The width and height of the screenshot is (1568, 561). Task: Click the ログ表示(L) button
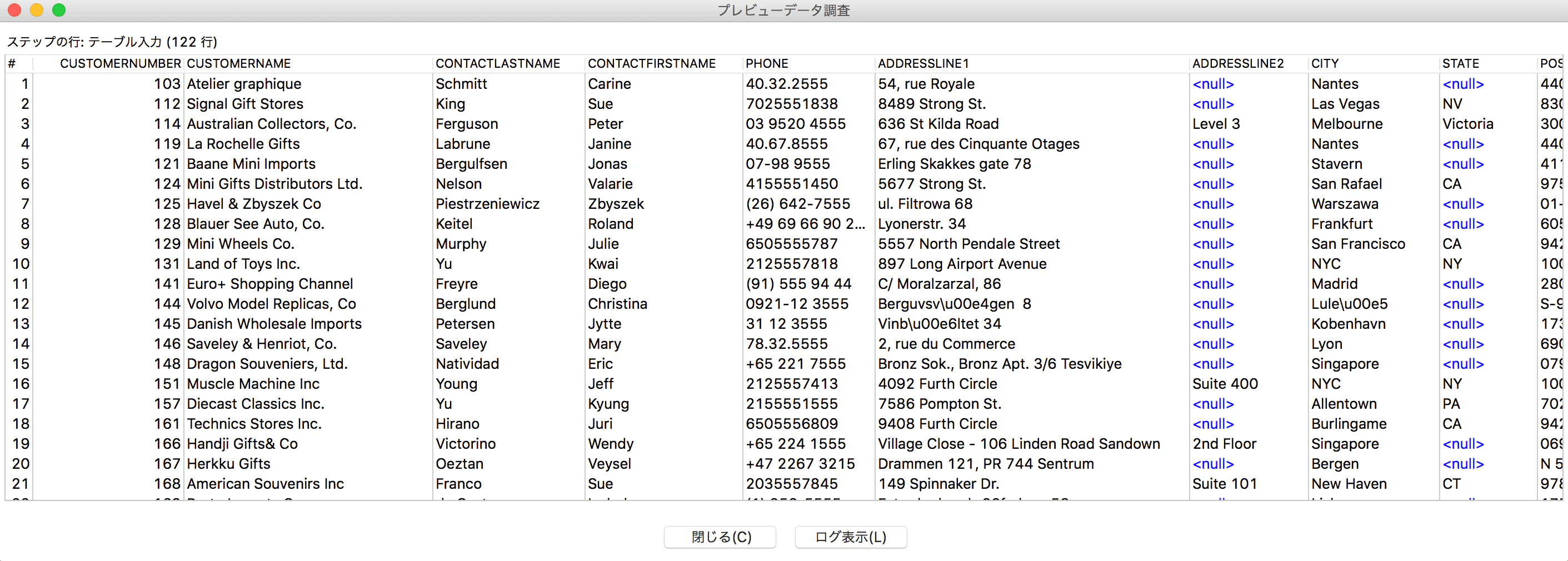(x=850, y=537)
